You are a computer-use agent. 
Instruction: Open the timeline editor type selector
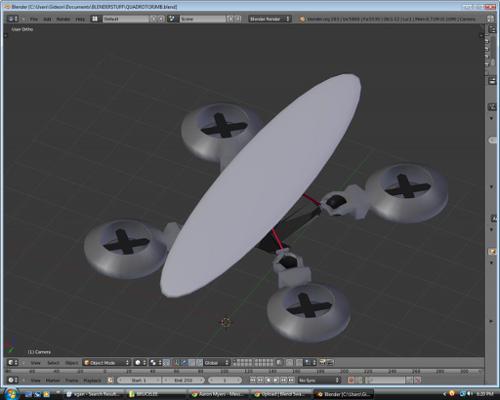click(13, 380)
